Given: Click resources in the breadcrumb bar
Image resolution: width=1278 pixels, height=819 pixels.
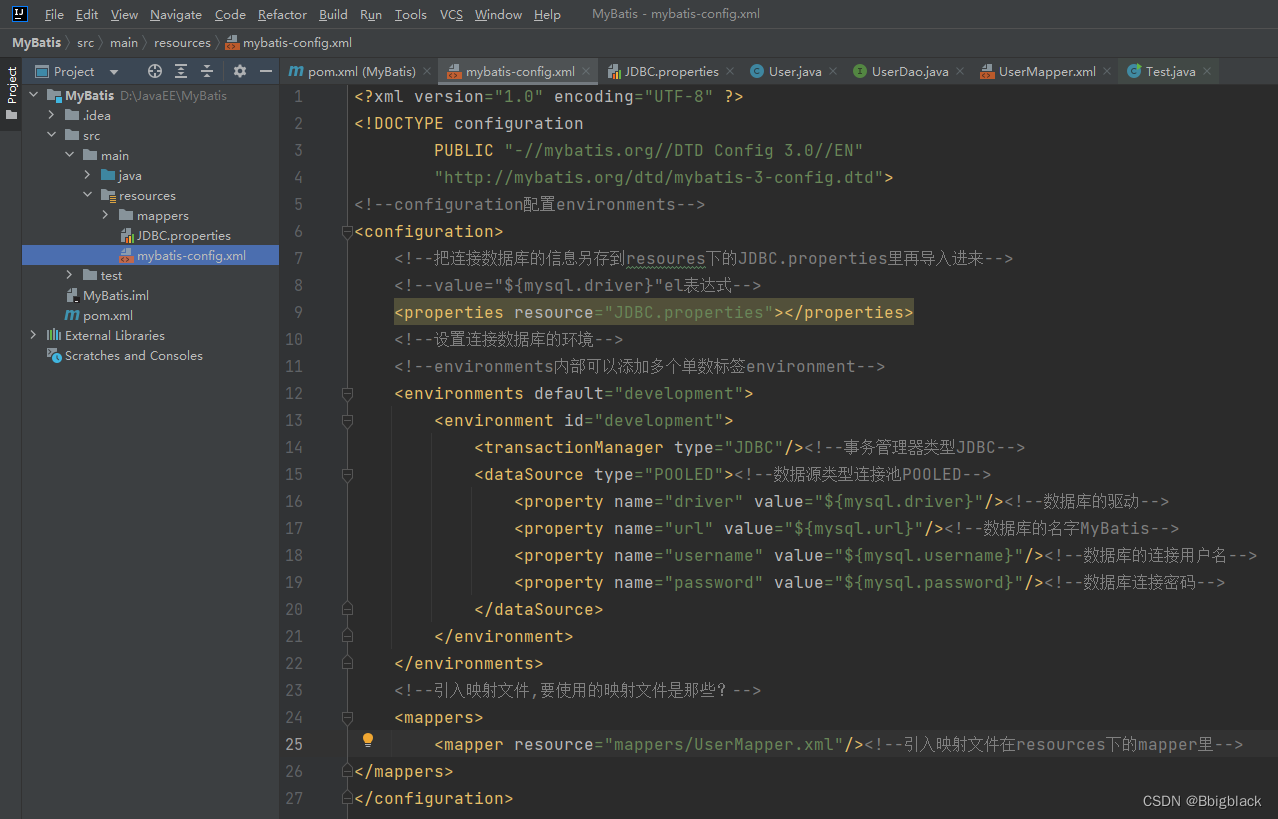Looking at the screenshot, I should click(x=182, y=42).
